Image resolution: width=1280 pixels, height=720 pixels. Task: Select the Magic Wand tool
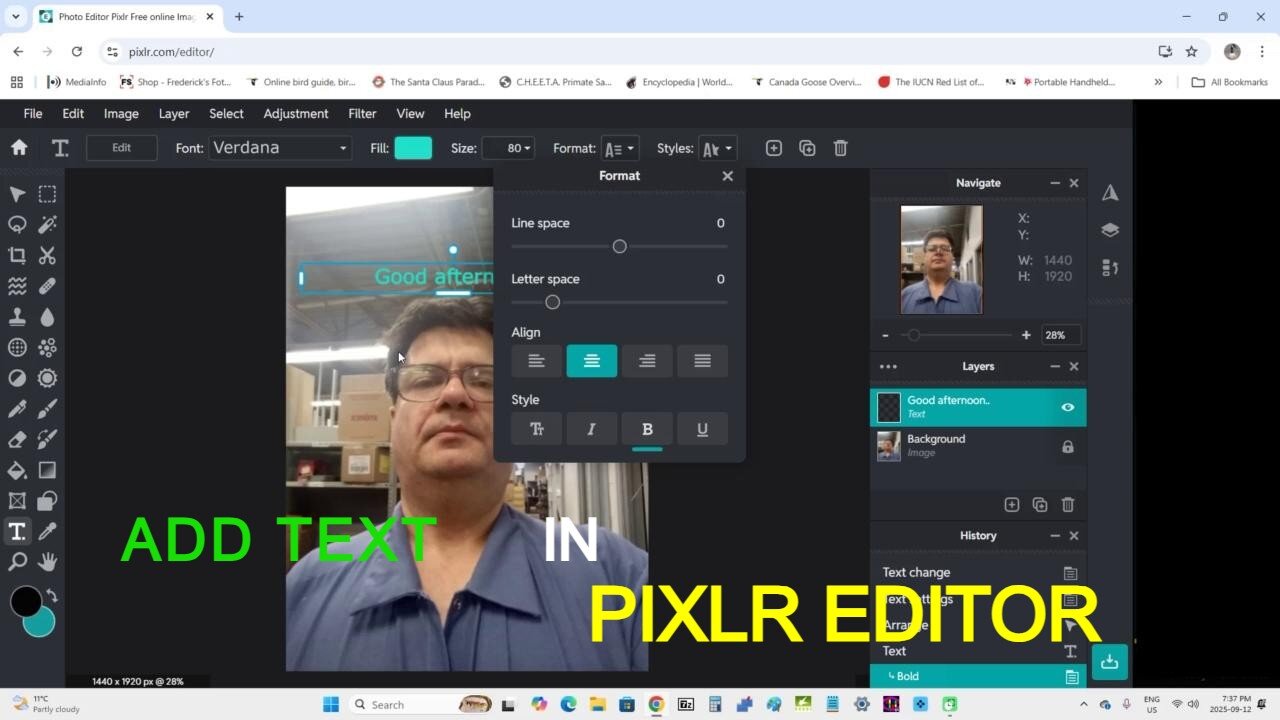[x=47, y=224]
